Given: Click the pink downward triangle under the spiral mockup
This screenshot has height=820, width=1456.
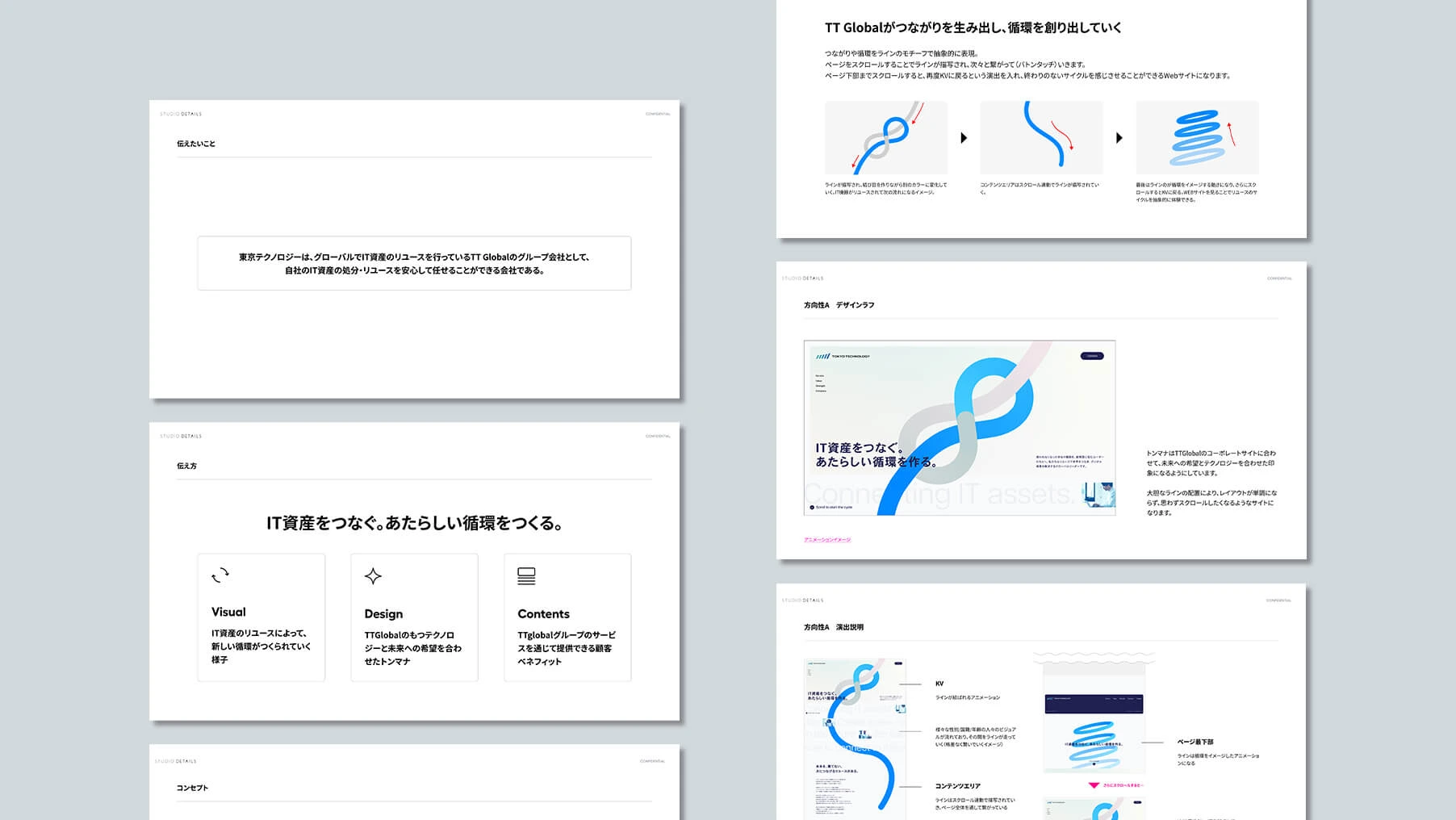Looking at the screenshot, I should pyautogui.click(x=1094, y=784).
